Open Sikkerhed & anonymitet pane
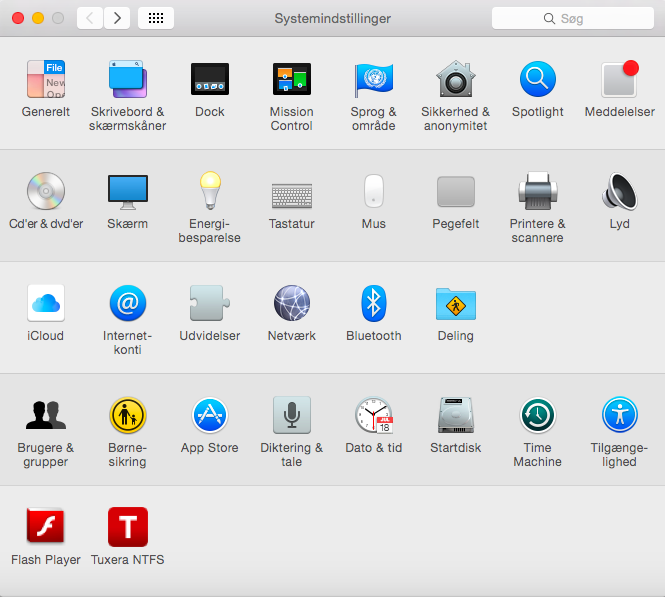665x597 pixels. 455,79
